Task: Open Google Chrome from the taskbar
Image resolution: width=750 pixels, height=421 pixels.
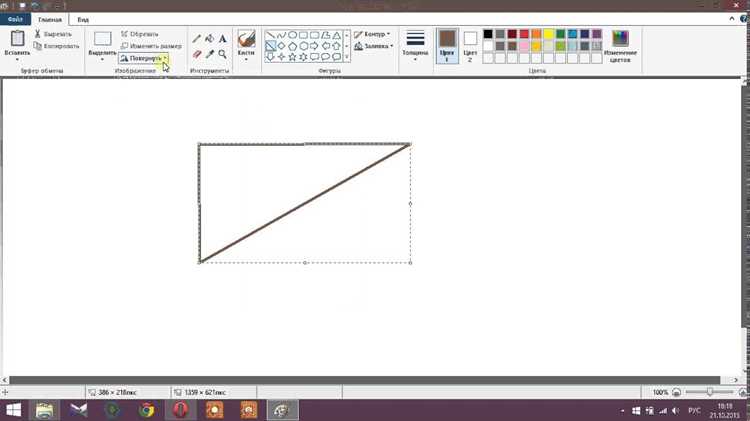Action: (146, 410)
